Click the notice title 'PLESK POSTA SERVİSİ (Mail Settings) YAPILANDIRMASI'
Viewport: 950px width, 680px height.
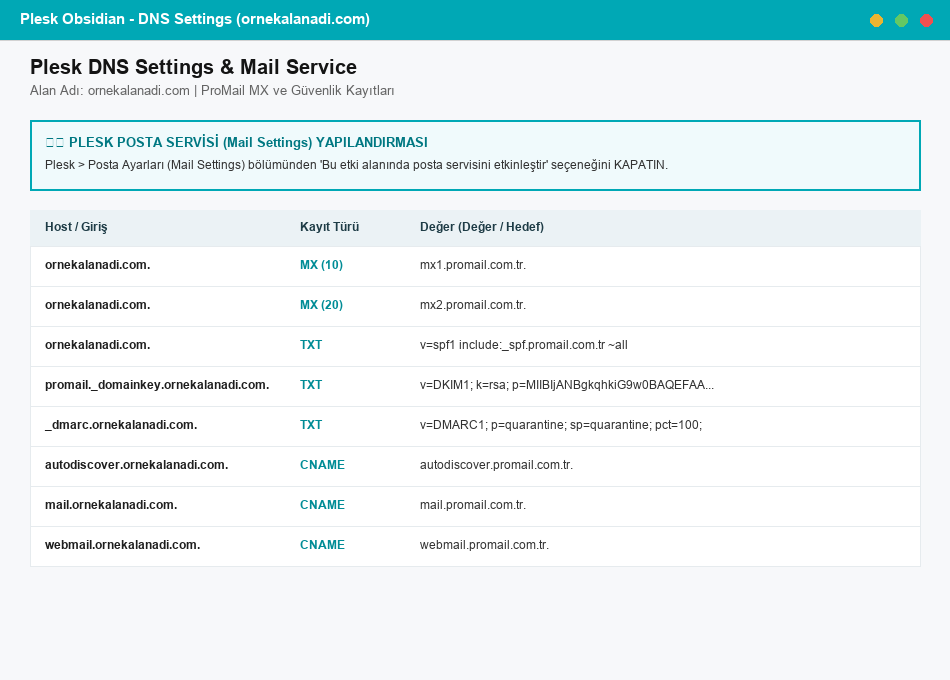pyautogui.click(x=248, y=142)
